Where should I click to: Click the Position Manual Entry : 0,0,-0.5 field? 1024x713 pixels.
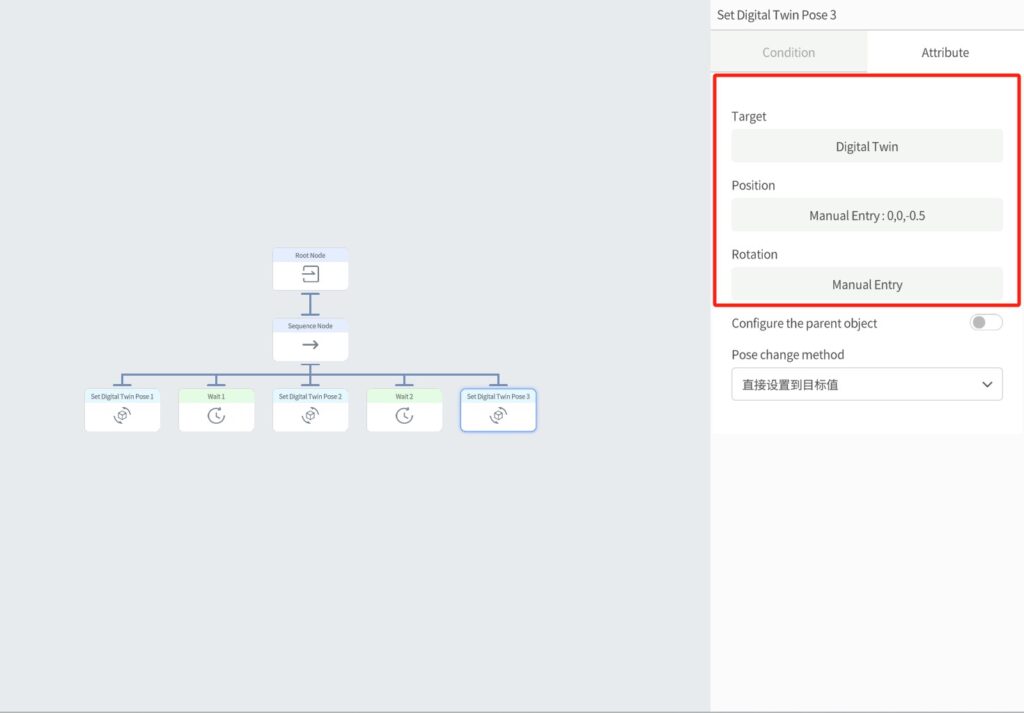(866, 215)
